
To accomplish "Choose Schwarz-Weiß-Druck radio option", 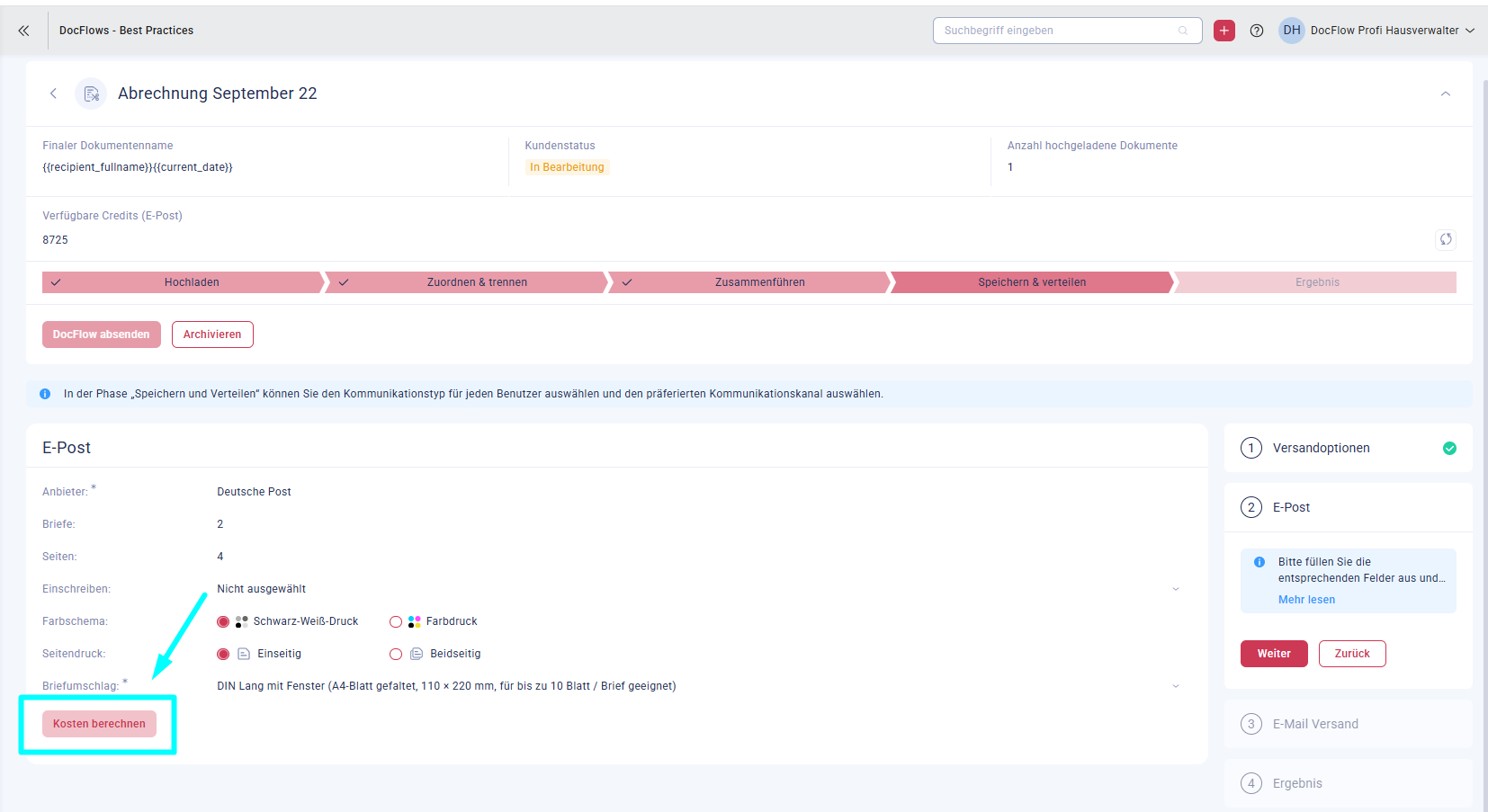I will pyautogui.click(x=223, y=621).
